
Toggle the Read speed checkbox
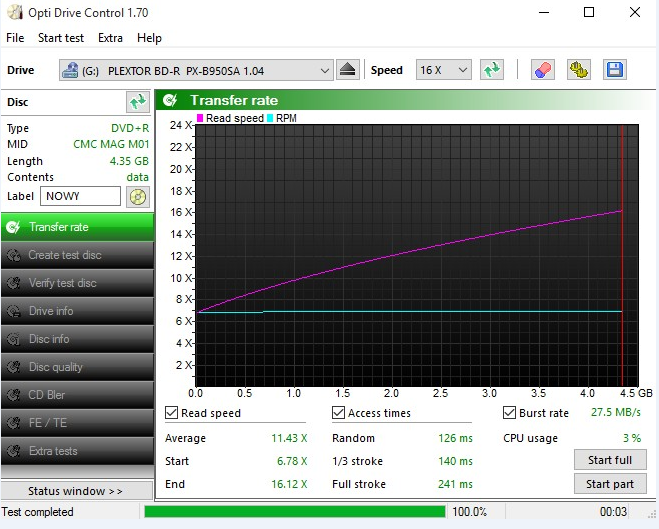pyautogui.click(x=171, y=413)
